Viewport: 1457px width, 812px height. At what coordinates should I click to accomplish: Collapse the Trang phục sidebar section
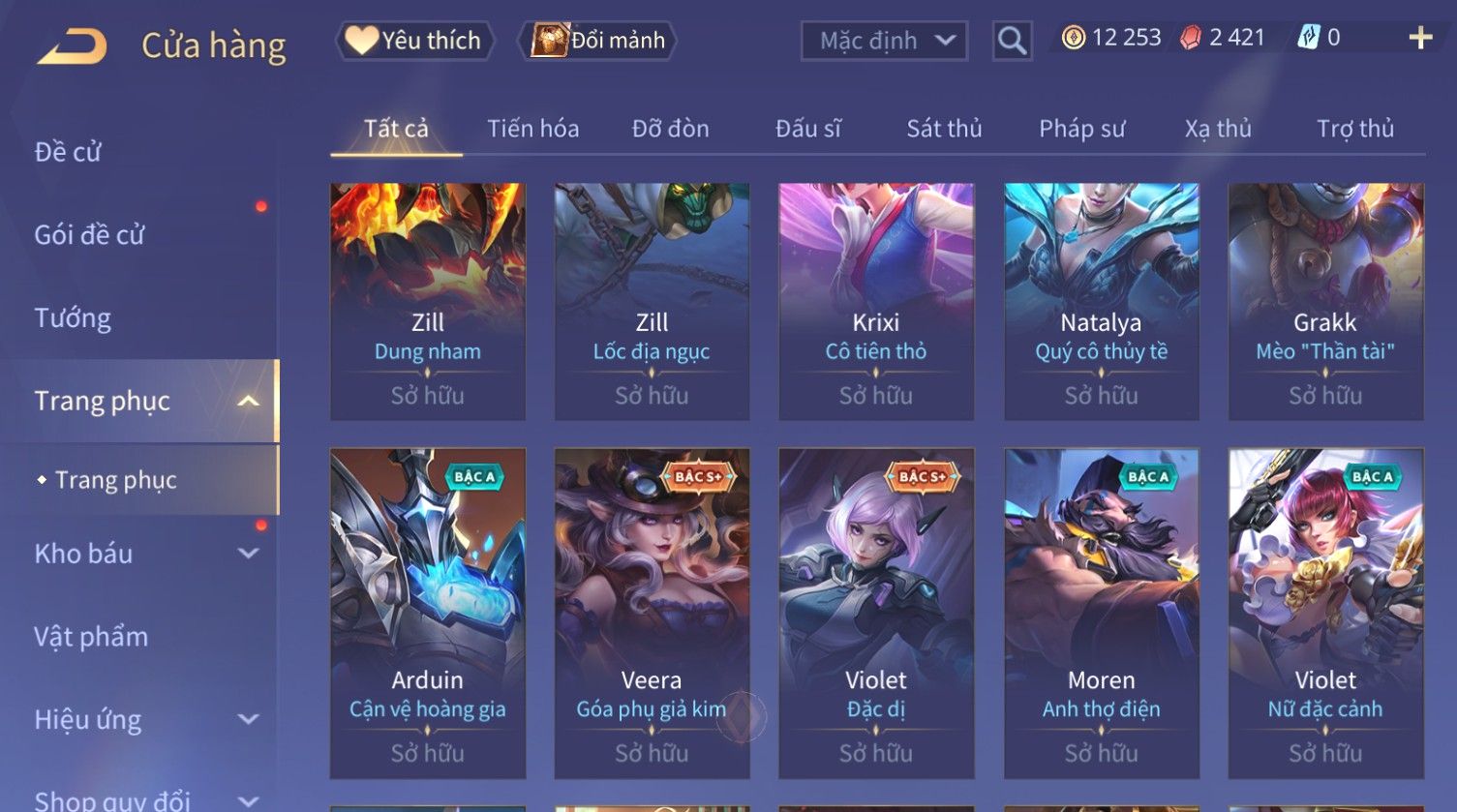point(248,401)
